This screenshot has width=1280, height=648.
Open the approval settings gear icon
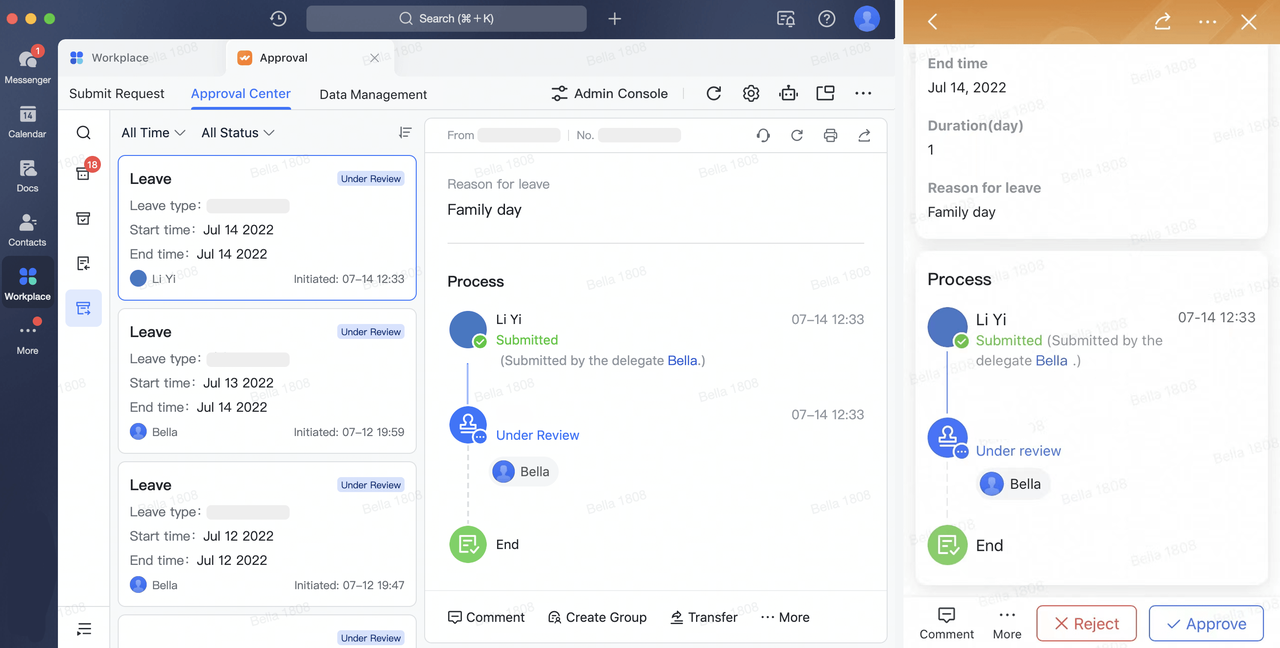coord(751,93)
